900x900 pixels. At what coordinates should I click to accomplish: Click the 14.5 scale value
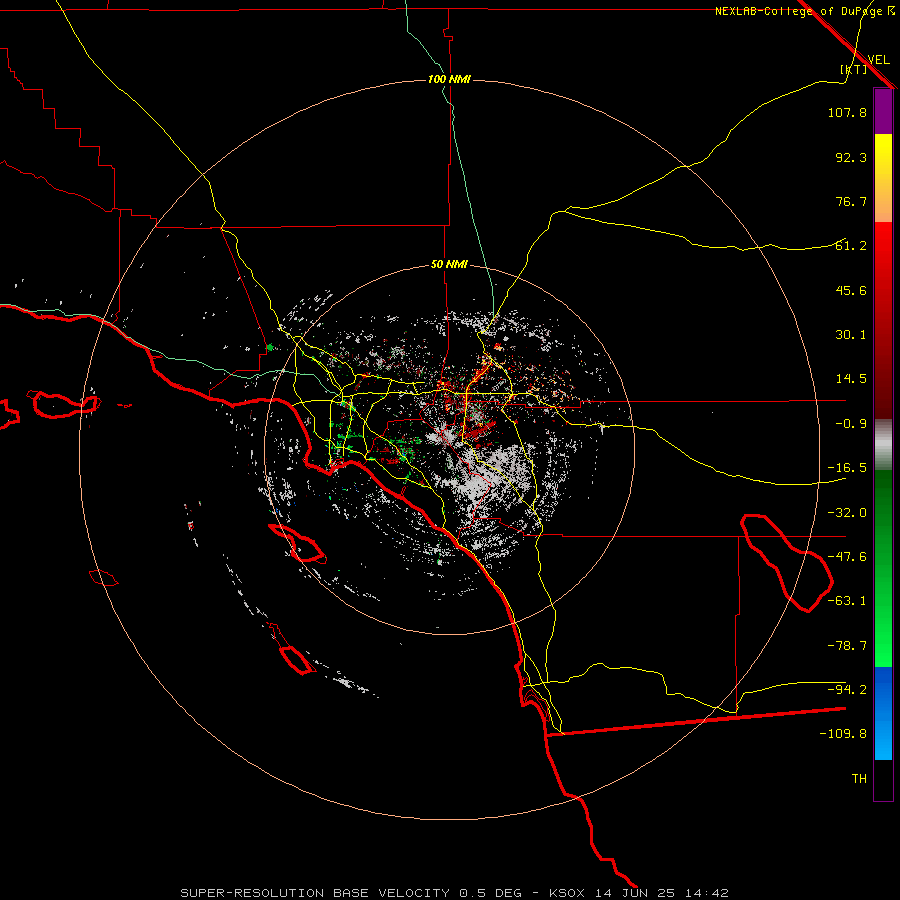[851, 379]
